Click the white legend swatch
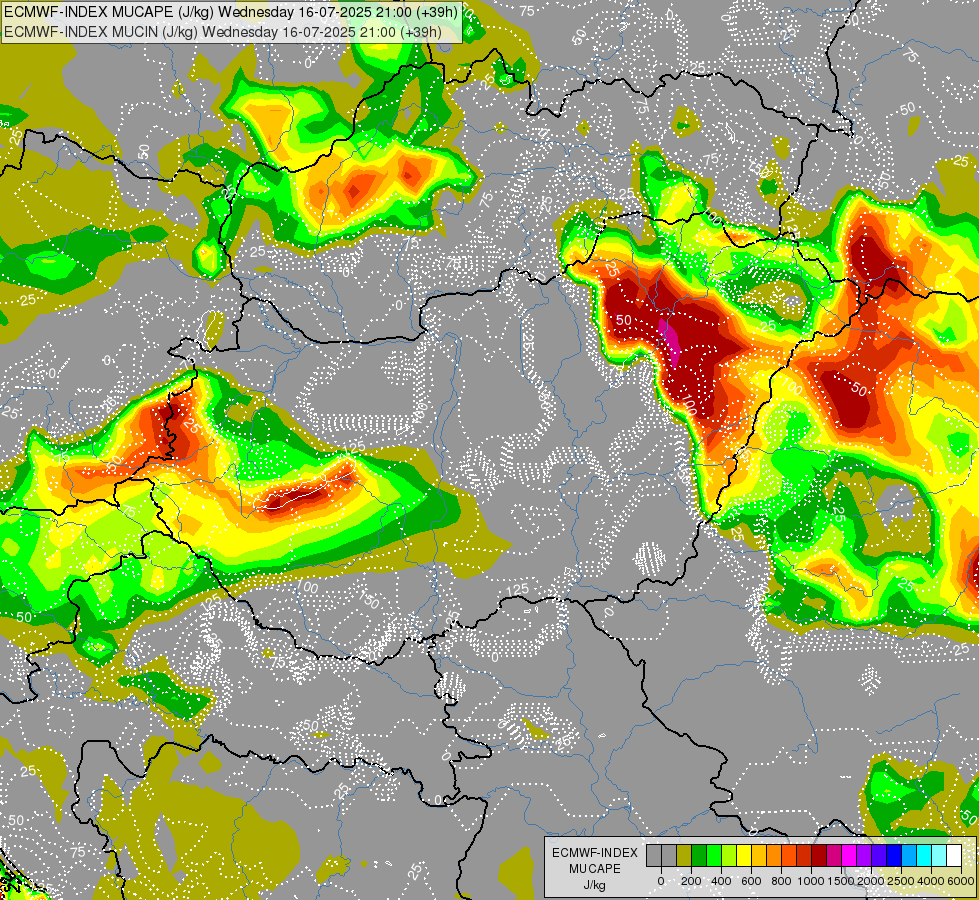 coord(955,855)
